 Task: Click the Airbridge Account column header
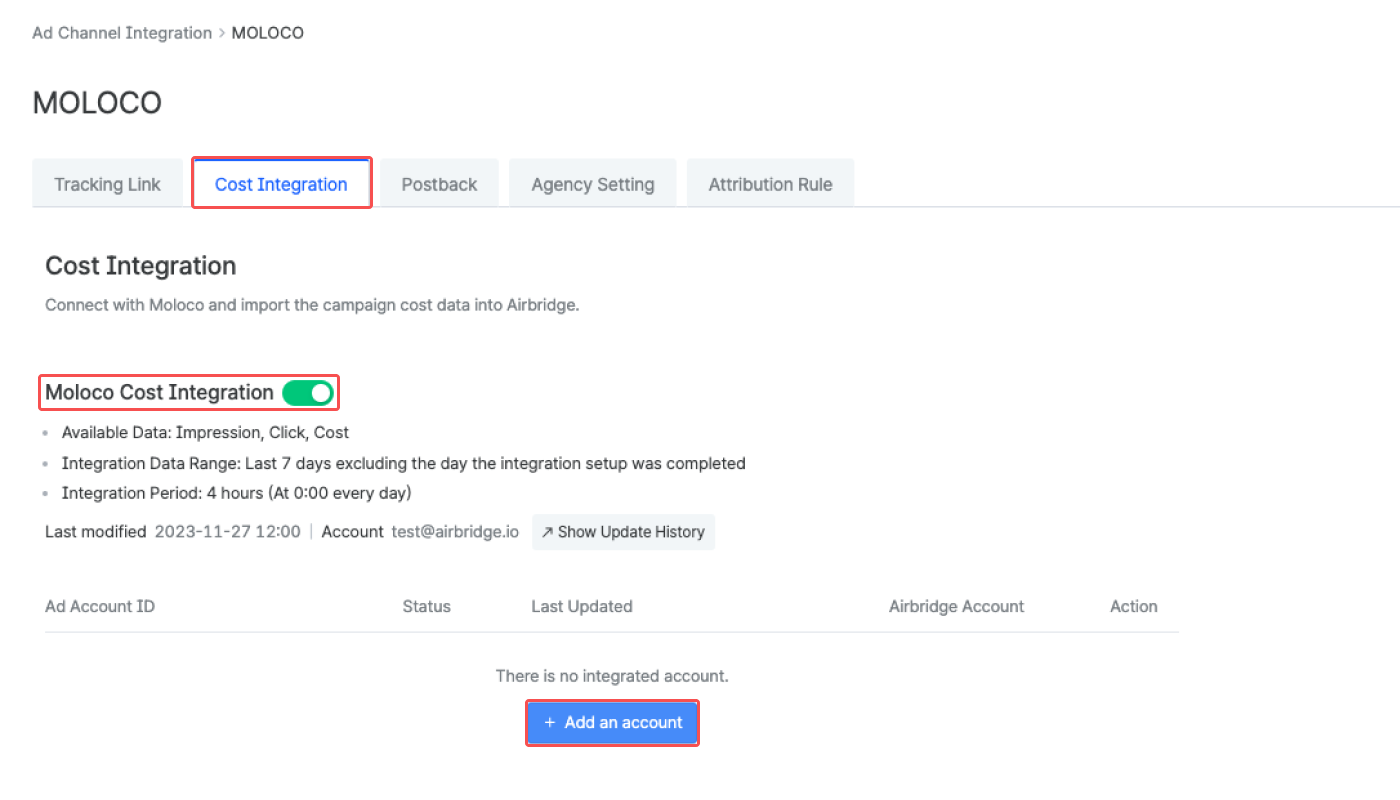tap(956, 606)
